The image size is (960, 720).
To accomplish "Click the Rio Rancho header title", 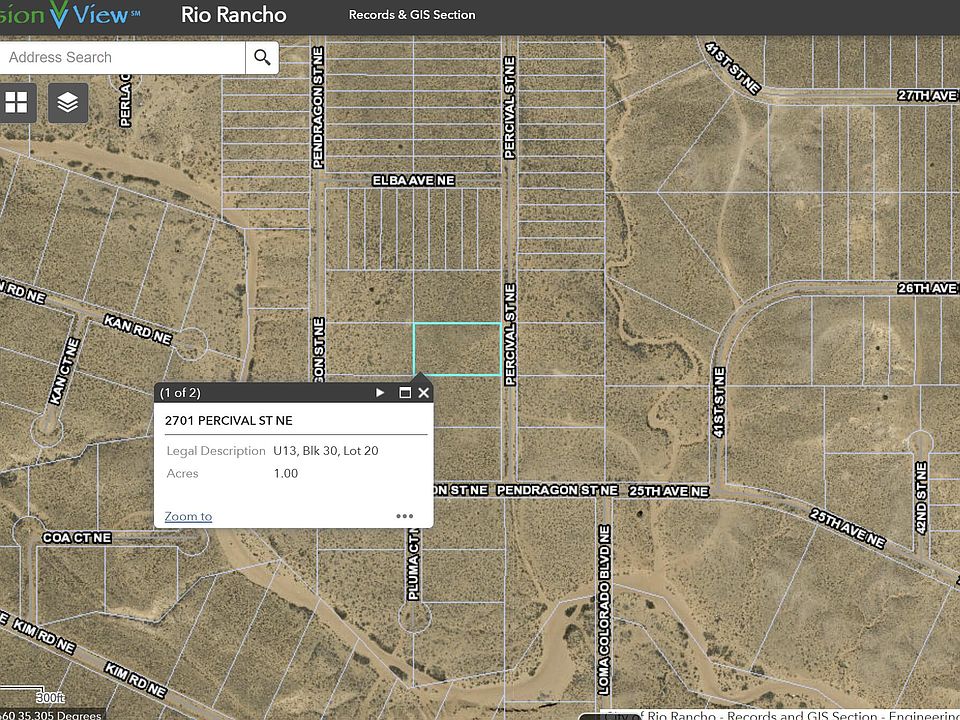I will click(233, 15).
